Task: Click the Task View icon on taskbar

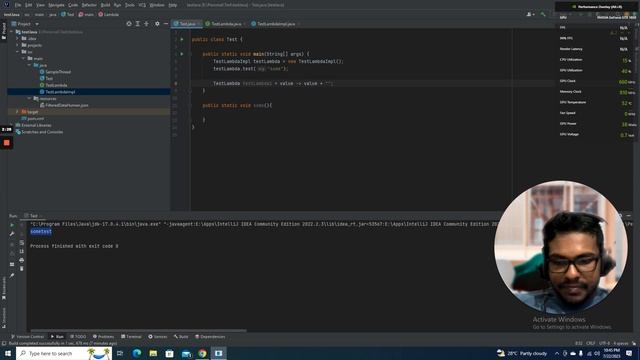Action: pyautogui.click(x=120, y=353)
